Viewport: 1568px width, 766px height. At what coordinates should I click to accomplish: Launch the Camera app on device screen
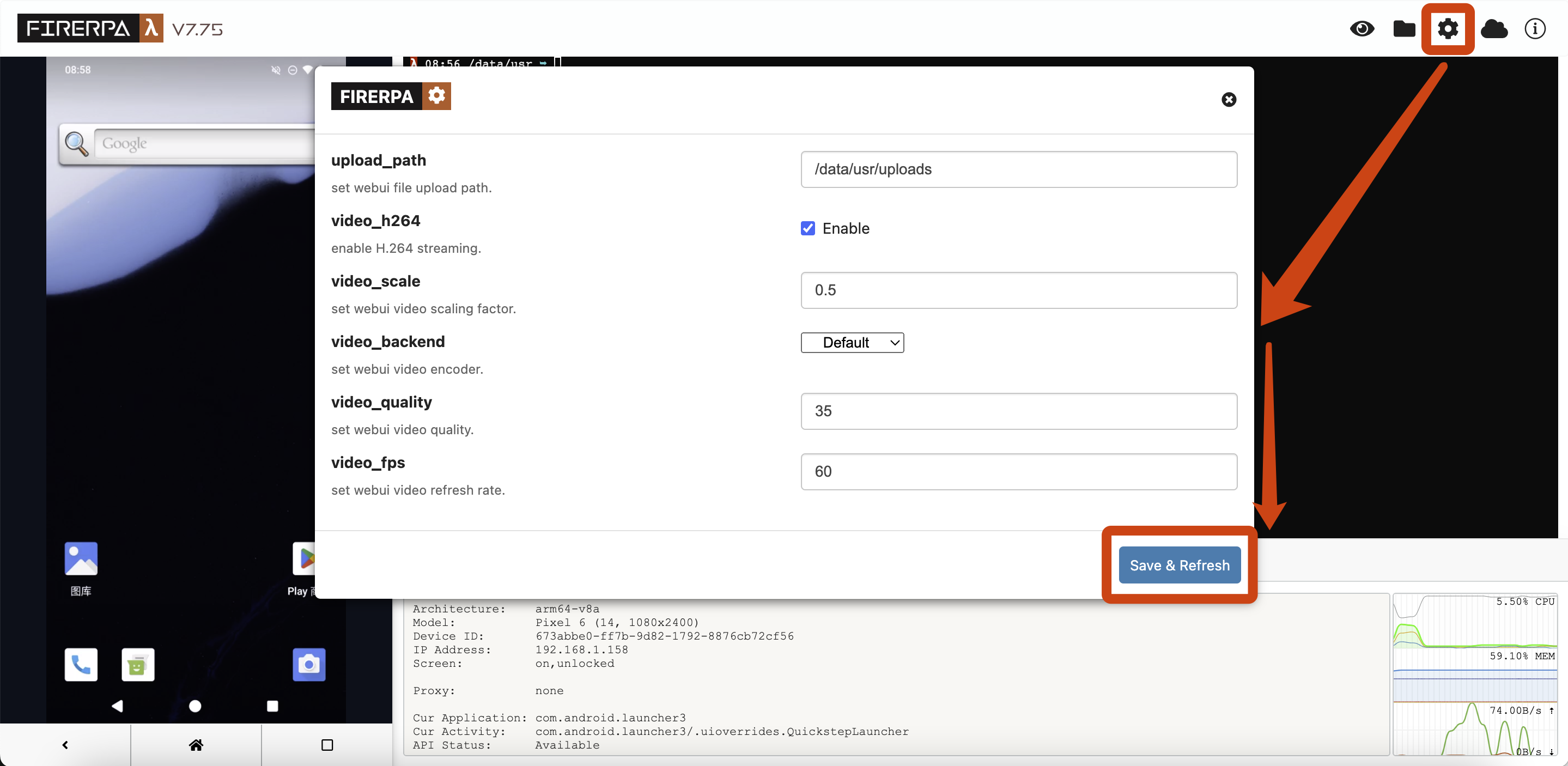click(308, 664)
